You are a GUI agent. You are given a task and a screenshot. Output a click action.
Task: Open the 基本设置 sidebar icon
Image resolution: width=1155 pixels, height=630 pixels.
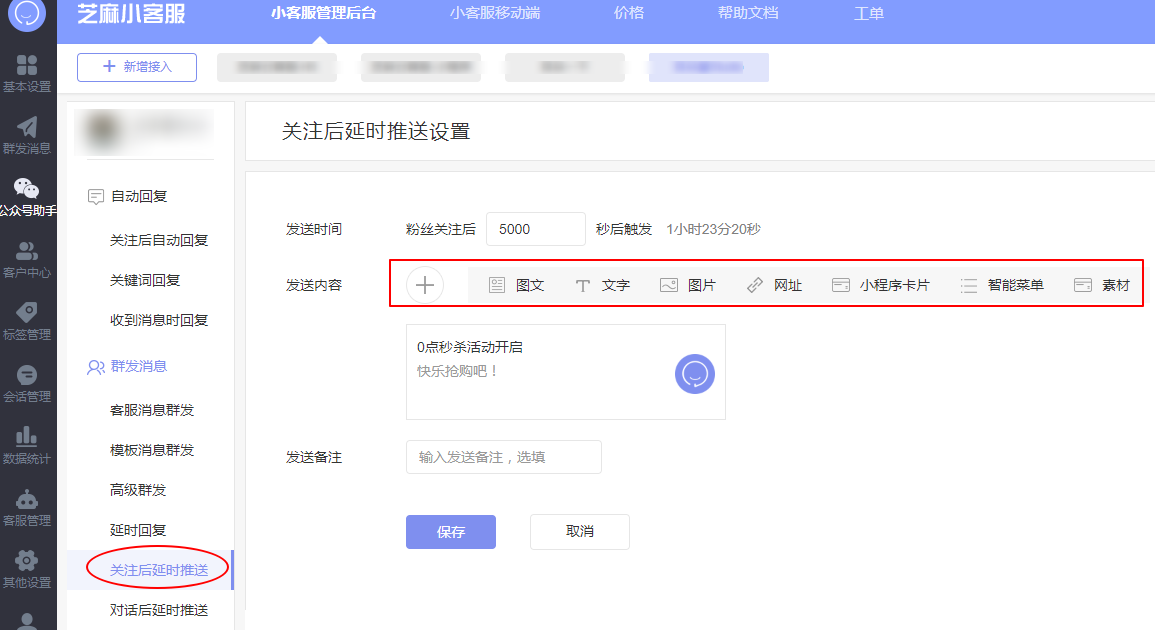click(x=27, y=66)
